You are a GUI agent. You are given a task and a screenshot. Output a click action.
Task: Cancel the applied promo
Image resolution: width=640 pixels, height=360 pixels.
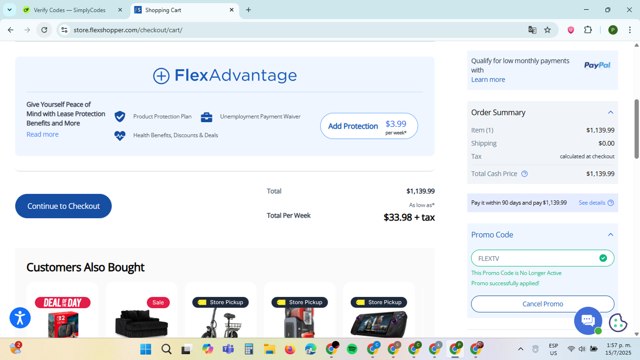[542, 304]
